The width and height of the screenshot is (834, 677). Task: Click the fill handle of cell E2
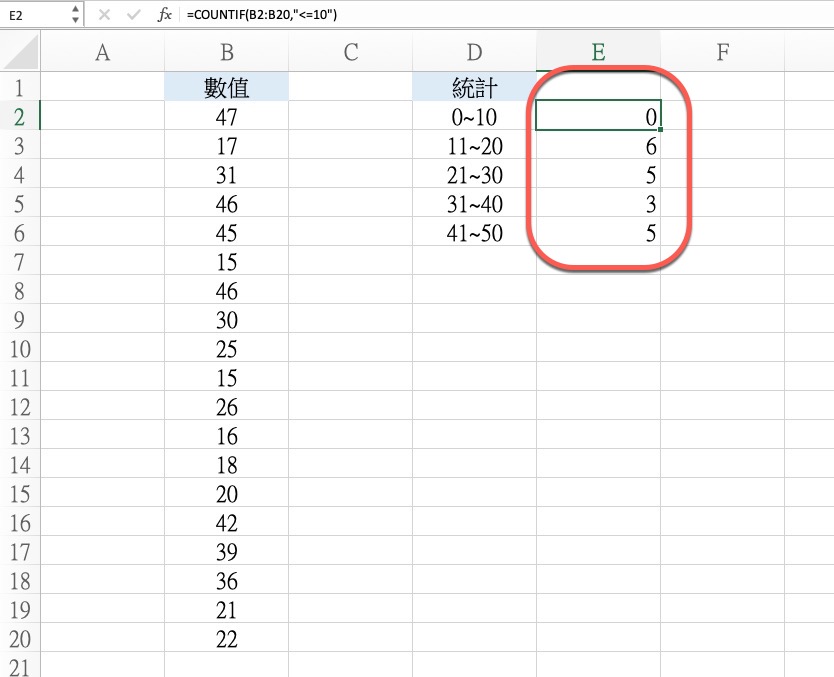(660, 129)
